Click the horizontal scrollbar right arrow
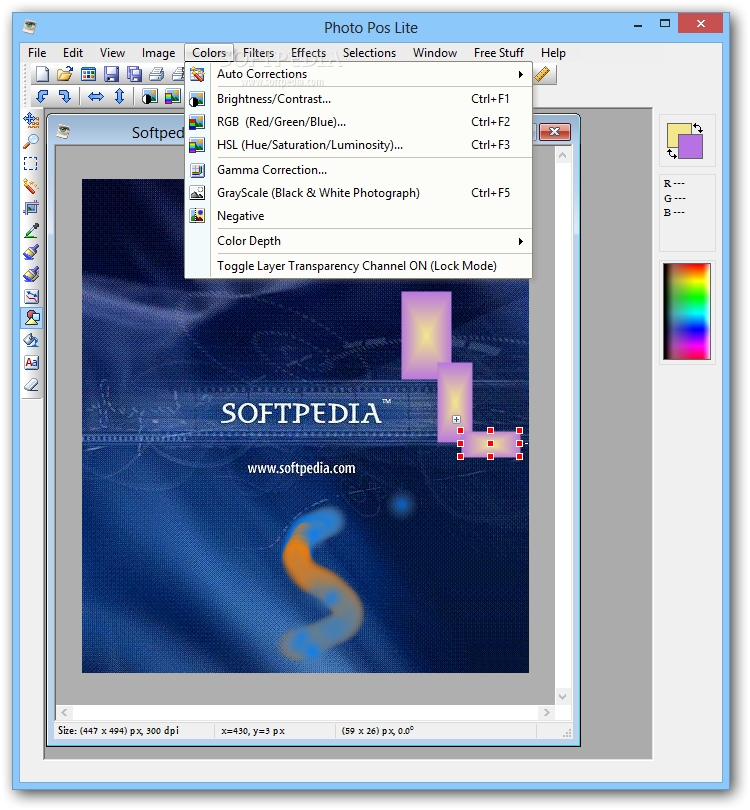750x810 pixels. click(x=546, y=713)
